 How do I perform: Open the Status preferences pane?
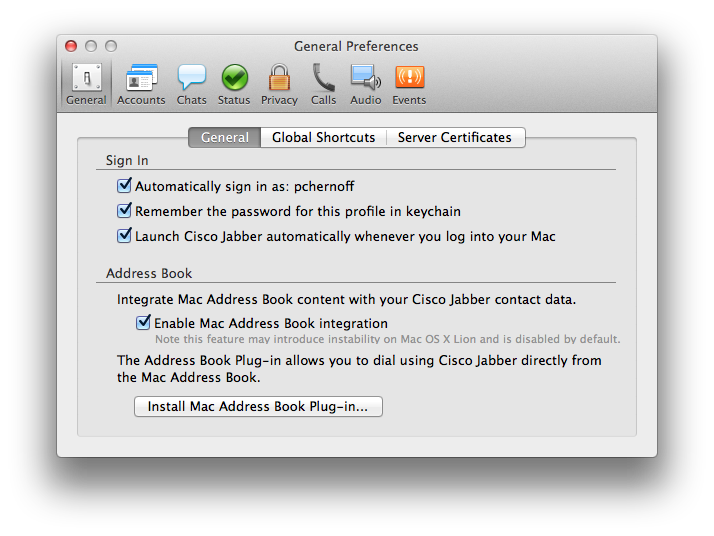tap(234, 85)
